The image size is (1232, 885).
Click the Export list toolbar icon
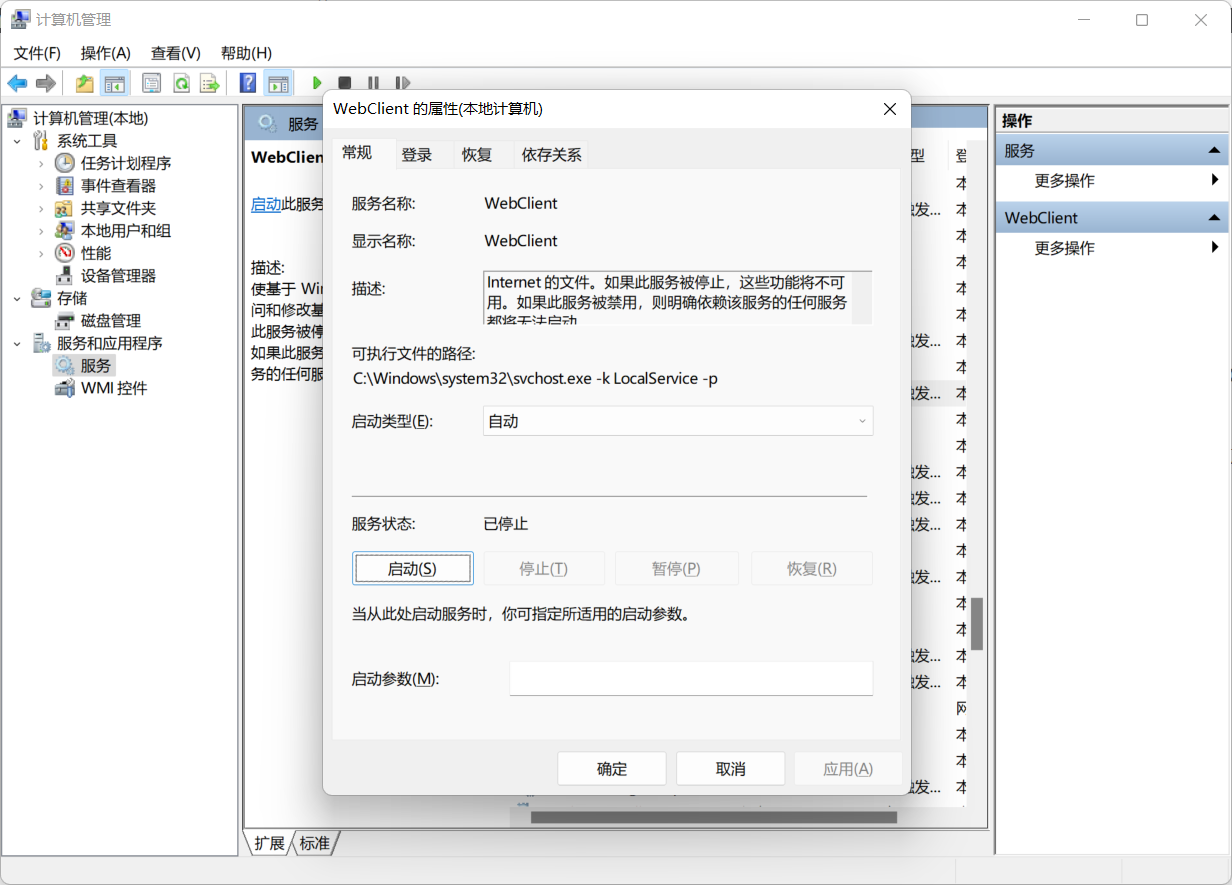tap(209, 83)
